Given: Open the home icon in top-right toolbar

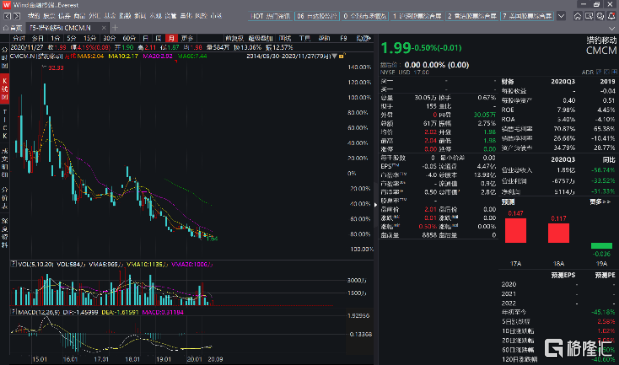Looking at the screenshot, I should coord(578,16).
